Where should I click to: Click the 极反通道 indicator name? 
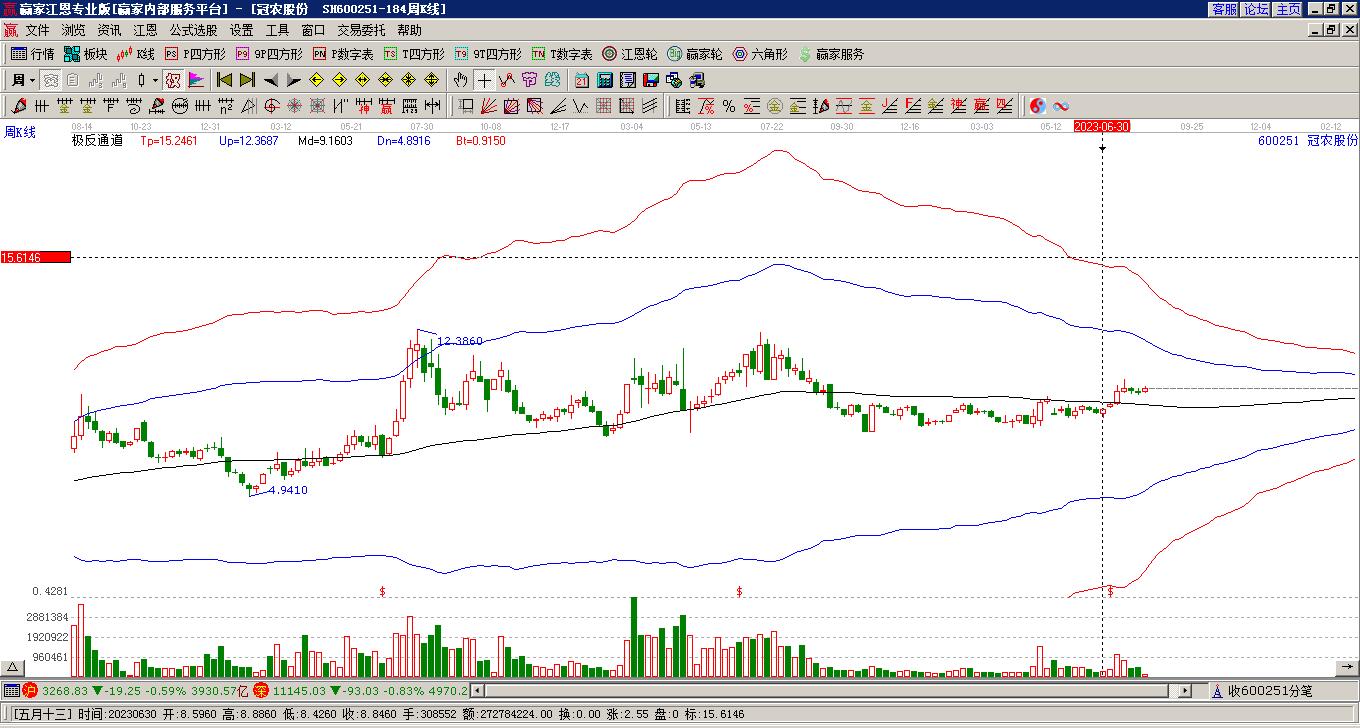pos(97,141)
